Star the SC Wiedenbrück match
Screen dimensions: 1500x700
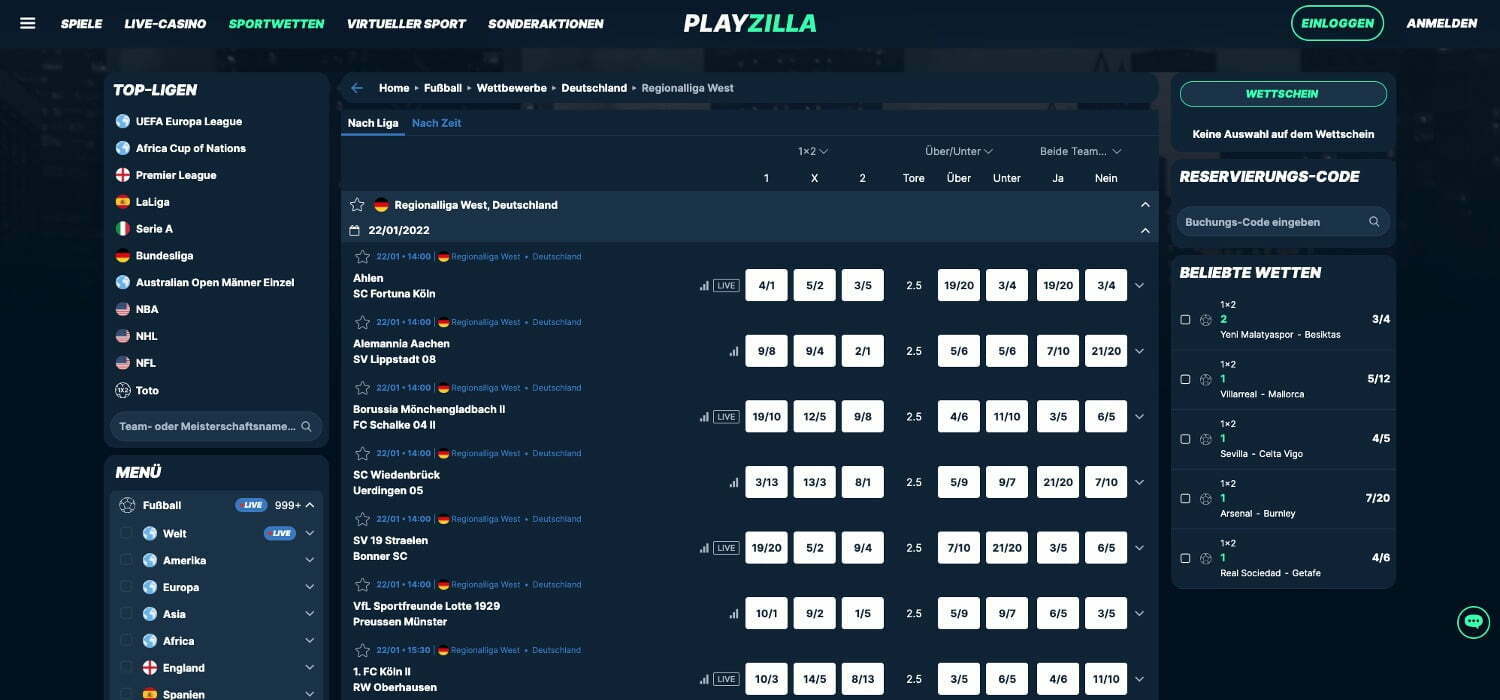[x=363, y=453]
